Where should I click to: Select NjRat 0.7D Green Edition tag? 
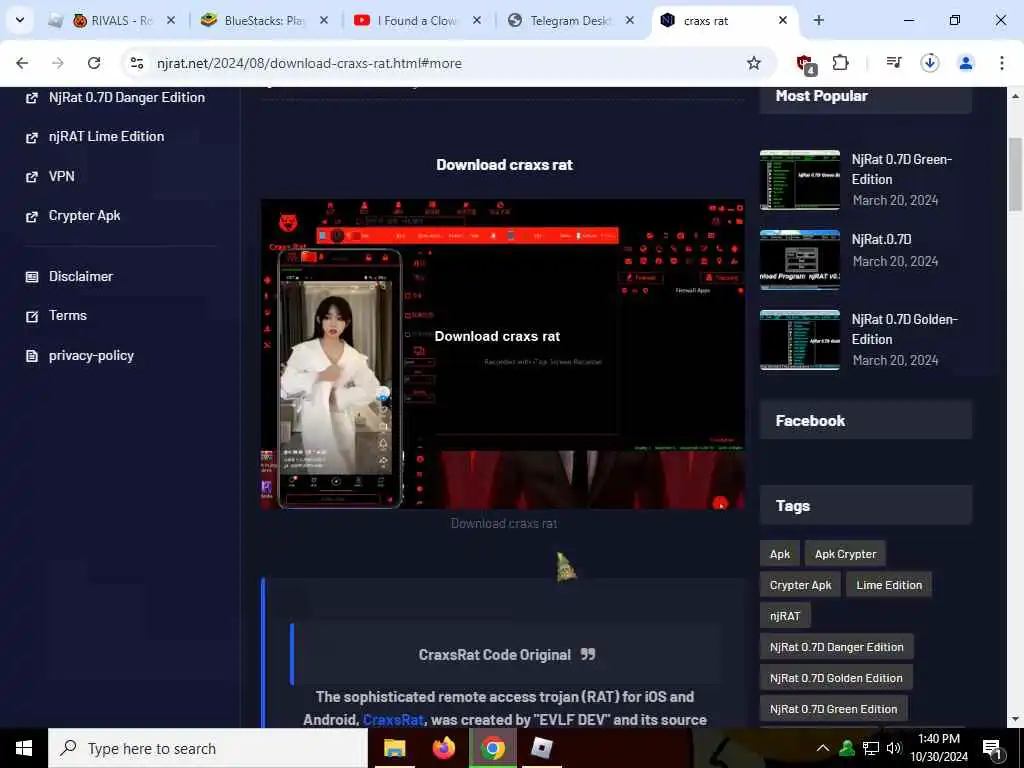pos(833,709)
